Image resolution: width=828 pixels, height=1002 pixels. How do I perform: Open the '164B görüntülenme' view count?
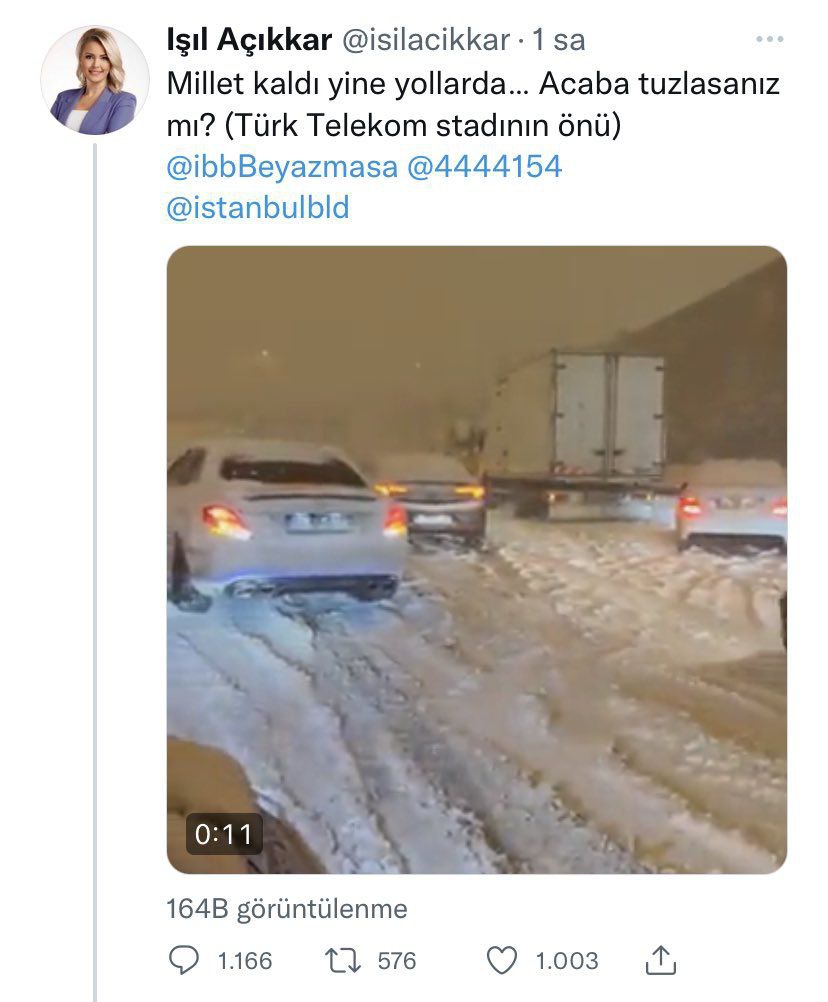(287, 909)
